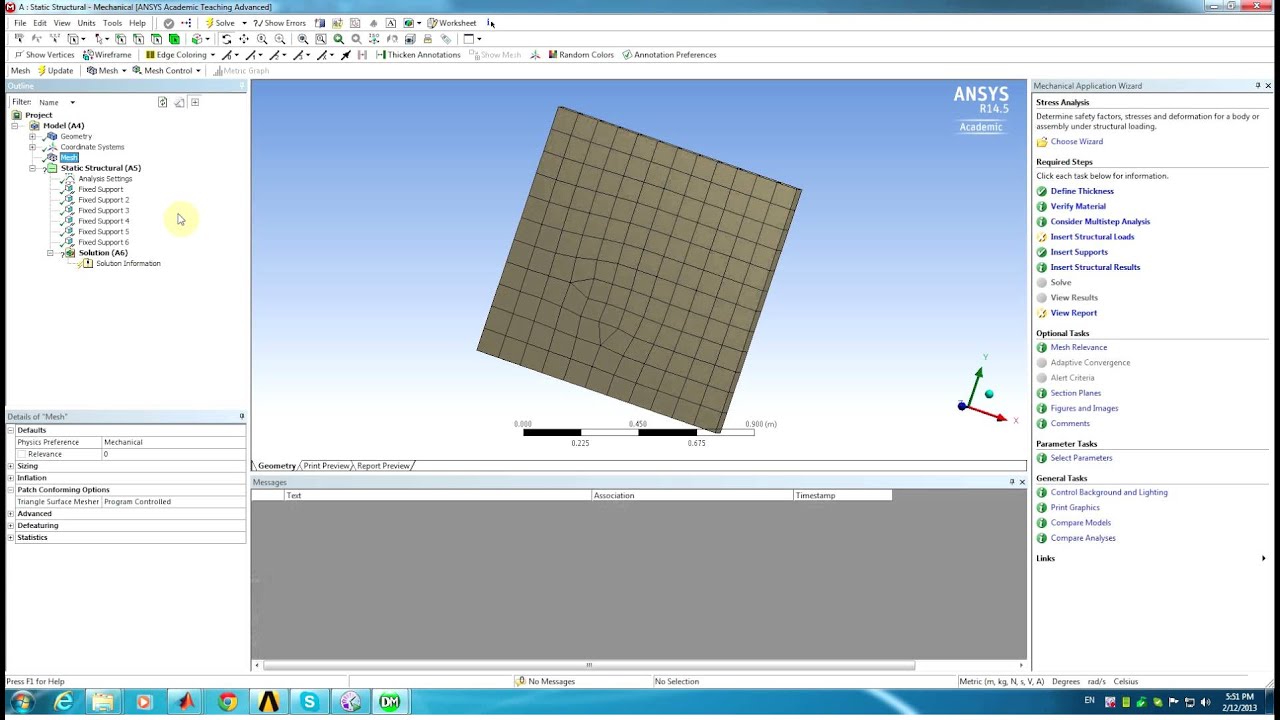
Task: Click the edge direction arrow icon
Action: (345, 55)
